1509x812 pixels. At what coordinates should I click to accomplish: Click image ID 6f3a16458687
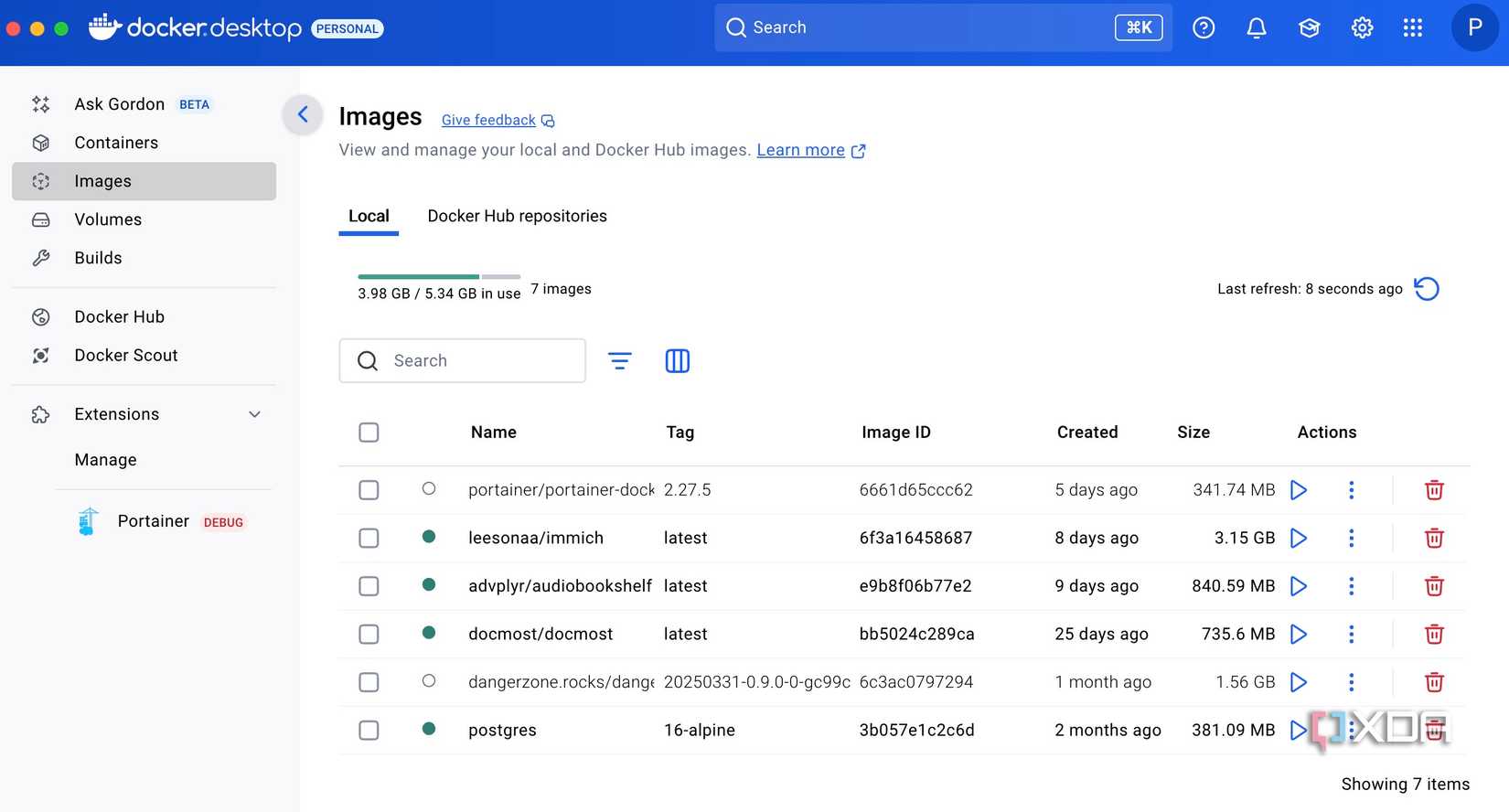[915, 539]
